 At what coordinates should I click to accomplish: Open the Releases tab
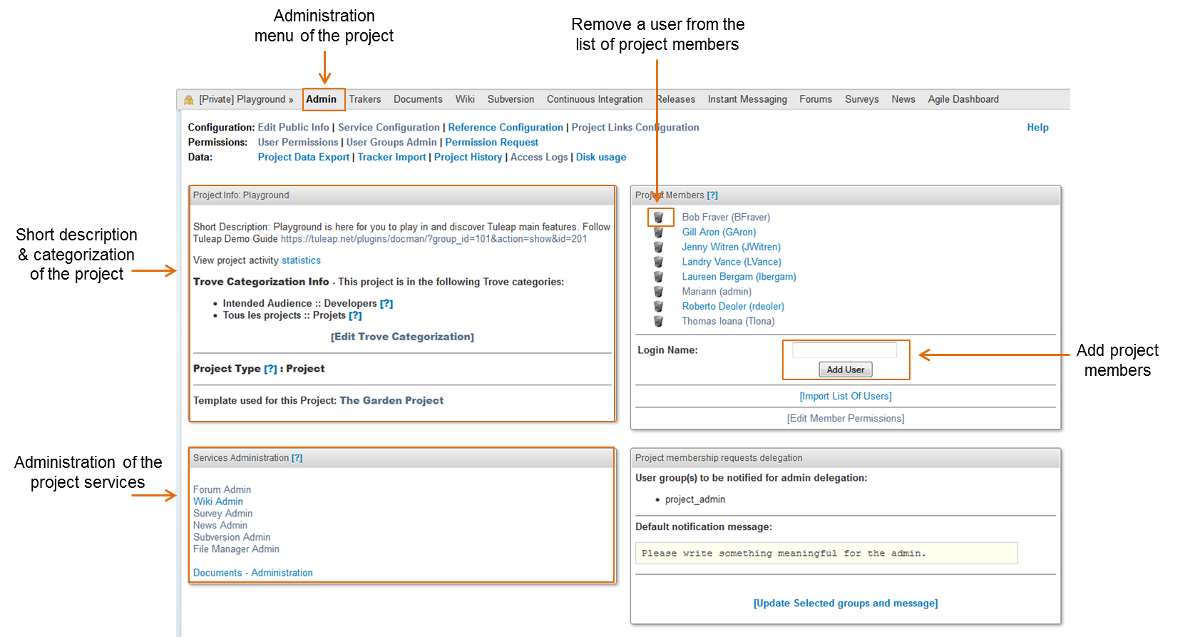676,99
